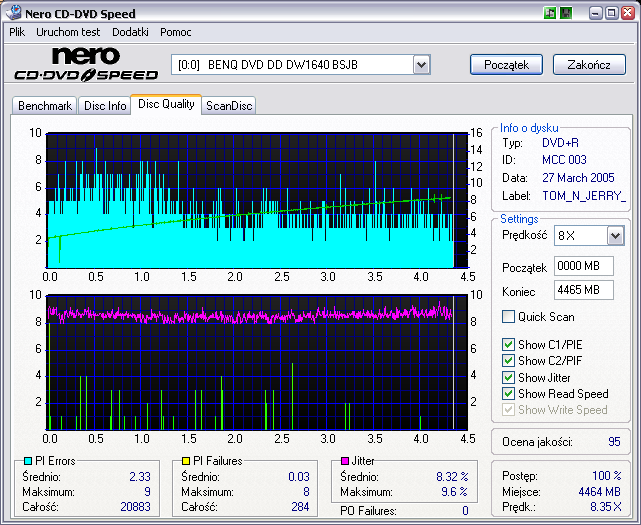
Task: Click the position value 4464 MB
Action: tap(599, 492)
